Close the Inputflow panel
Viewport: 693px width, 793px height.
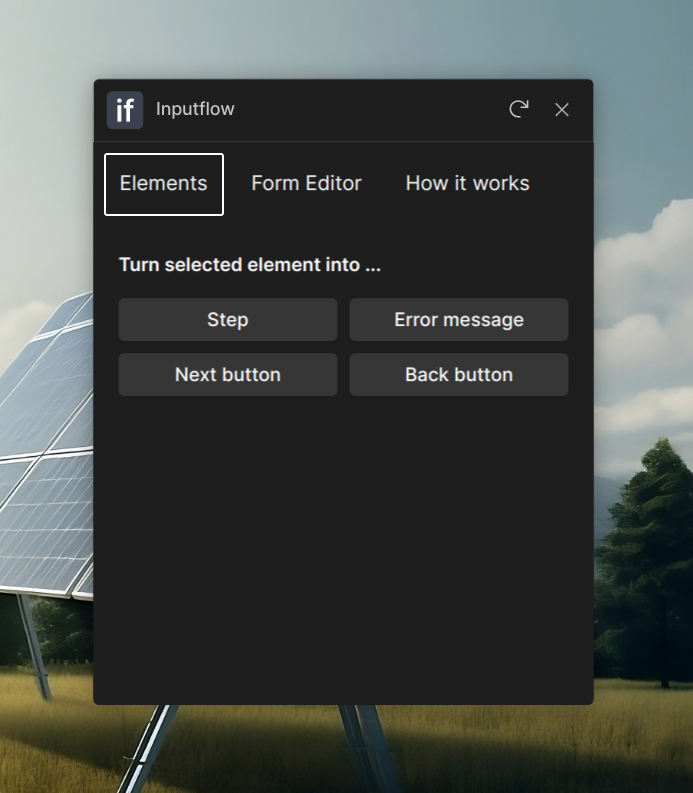(561, 110)
